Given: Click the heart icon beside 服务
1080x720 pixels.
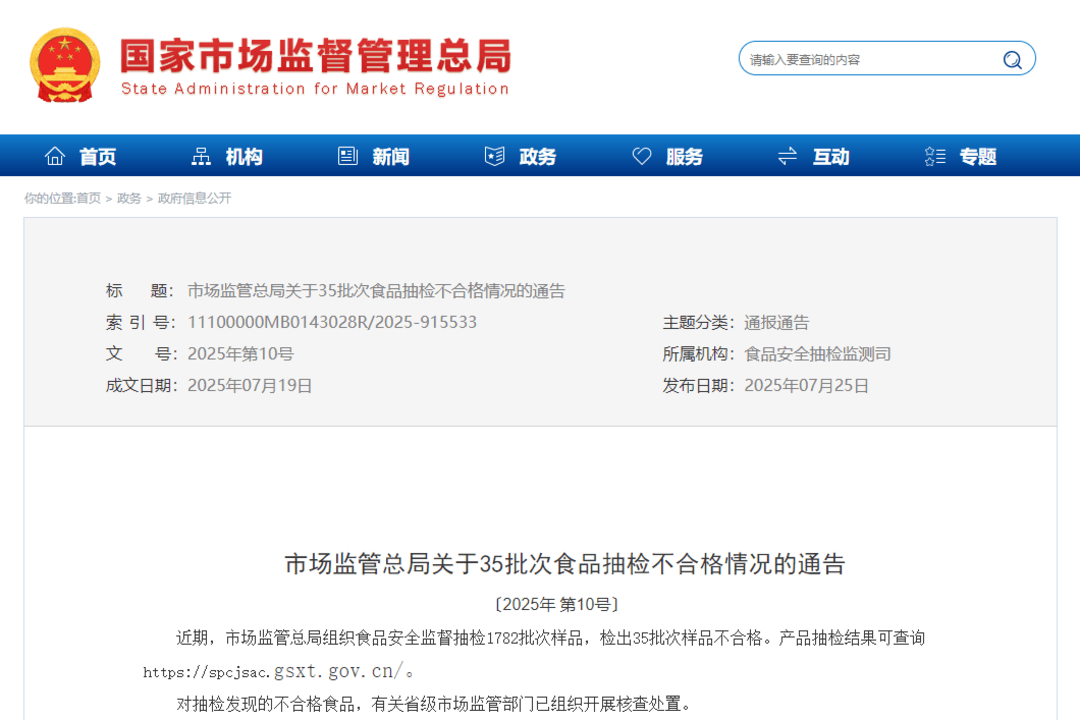Looking at the screenshot, I should pyautogui.click(x=641, y=156).
